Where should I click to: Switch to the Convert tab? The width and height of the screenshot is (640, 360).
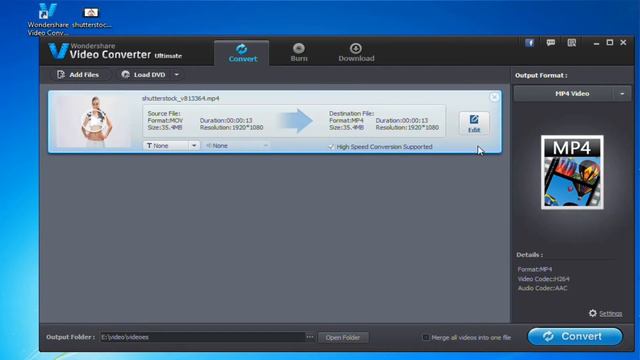tap(242, 53)
